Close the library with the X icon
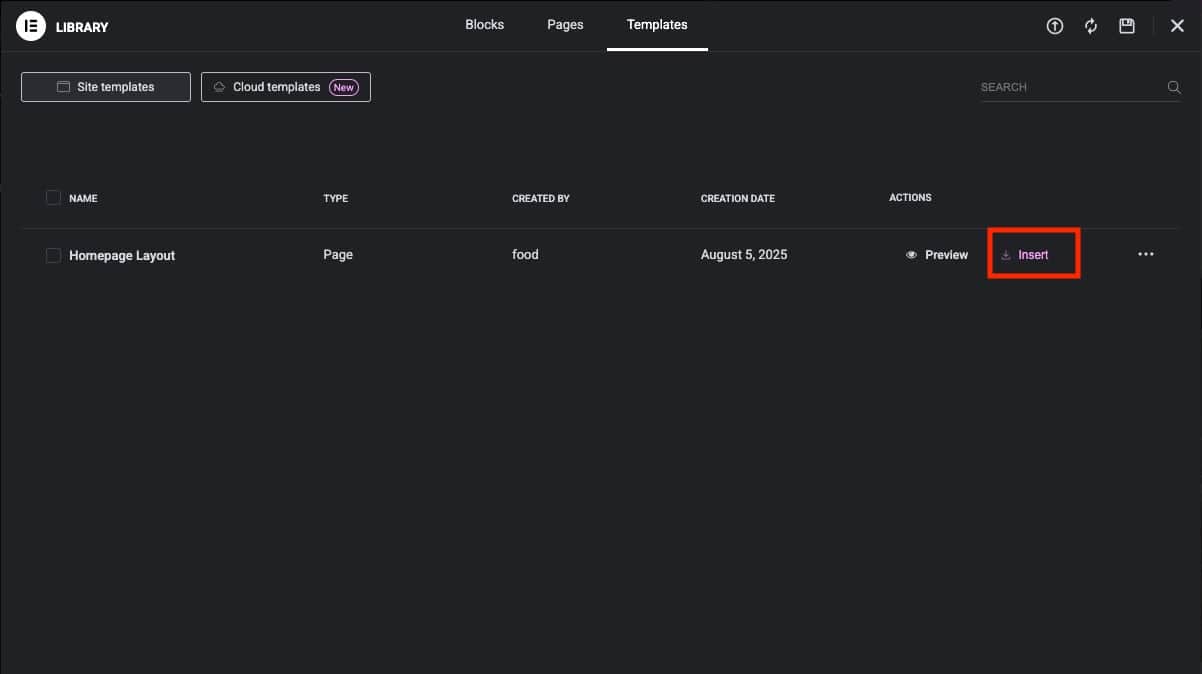 tap(1177, 26)
